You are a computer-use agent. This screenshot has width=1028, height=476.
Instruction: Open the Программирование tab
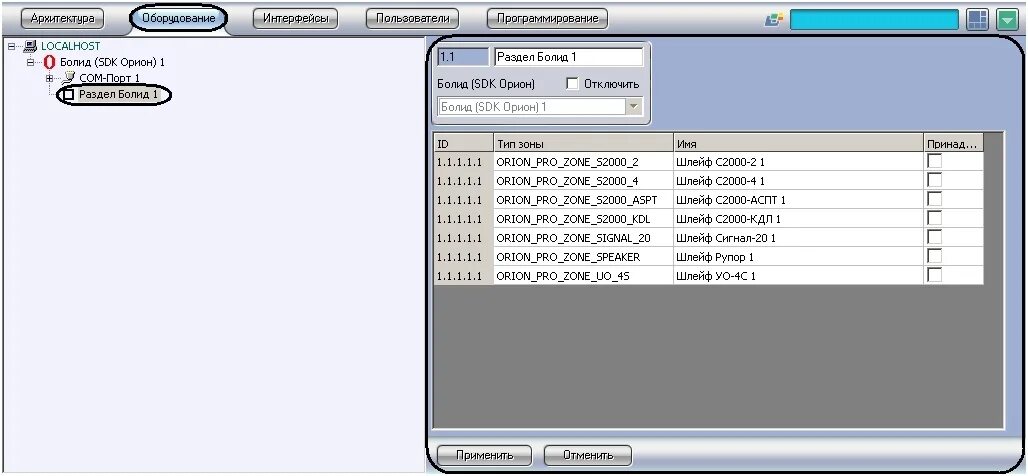point(547,18)
